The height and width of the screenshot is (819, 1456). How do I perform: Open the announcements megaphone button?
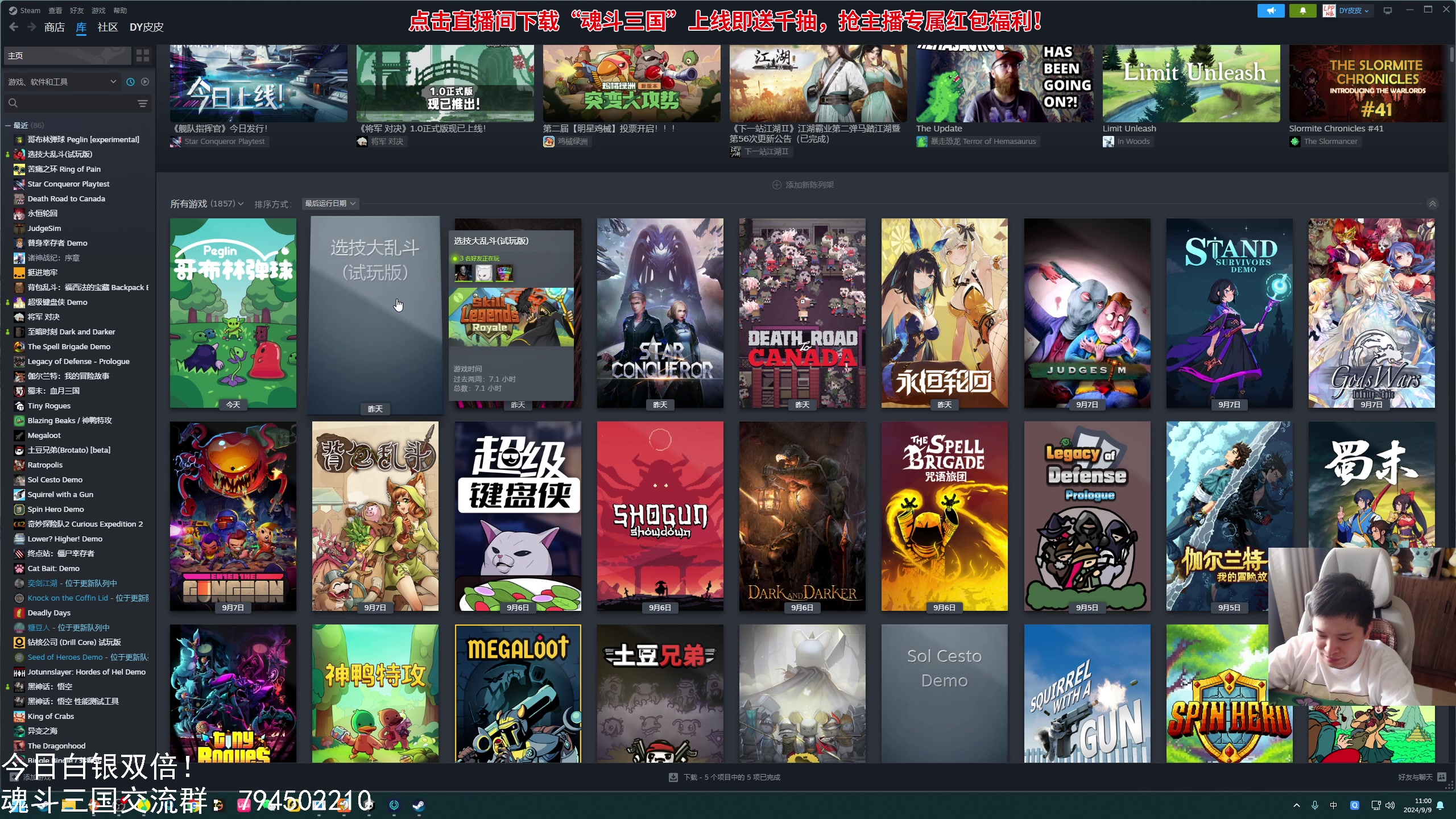[1271, 11]
